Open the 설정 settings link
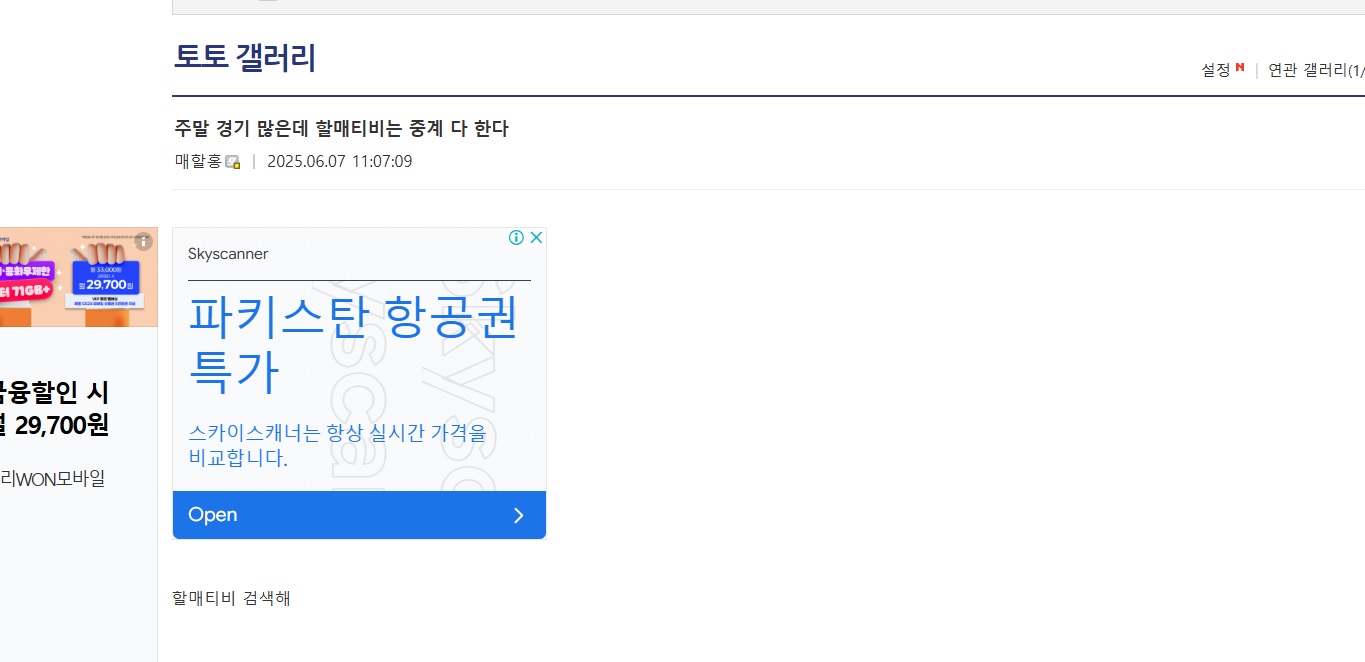Image resolution: width=1365 pixels, height=662 pixels. click(1215, 70)
